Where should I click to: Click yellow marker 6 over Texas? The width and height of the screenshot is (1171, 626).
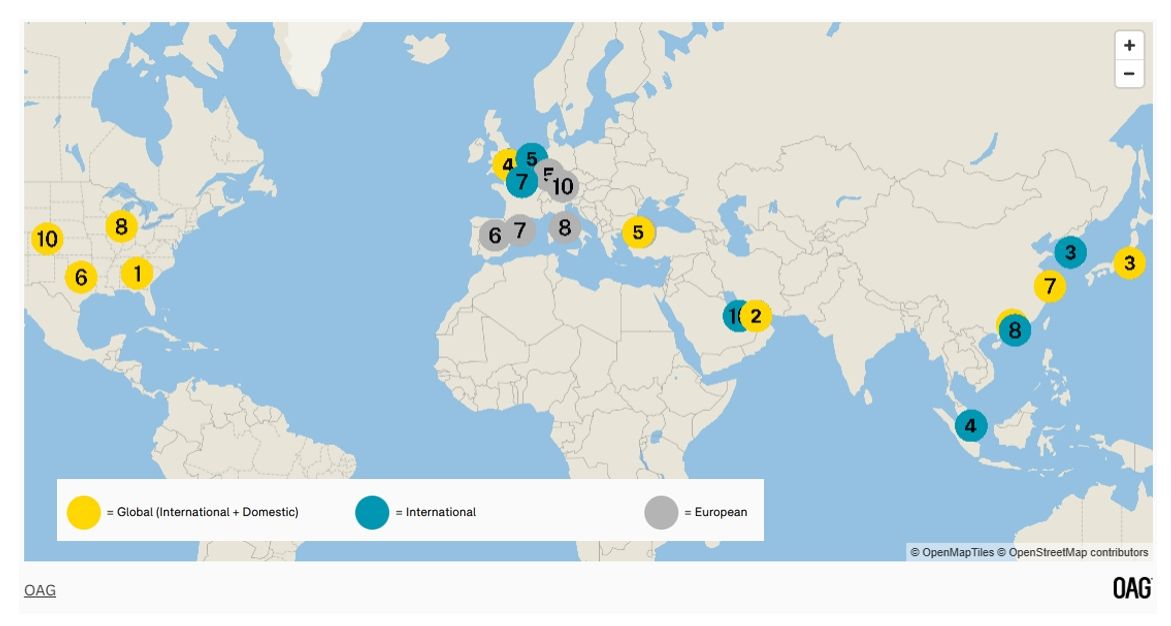81,277
